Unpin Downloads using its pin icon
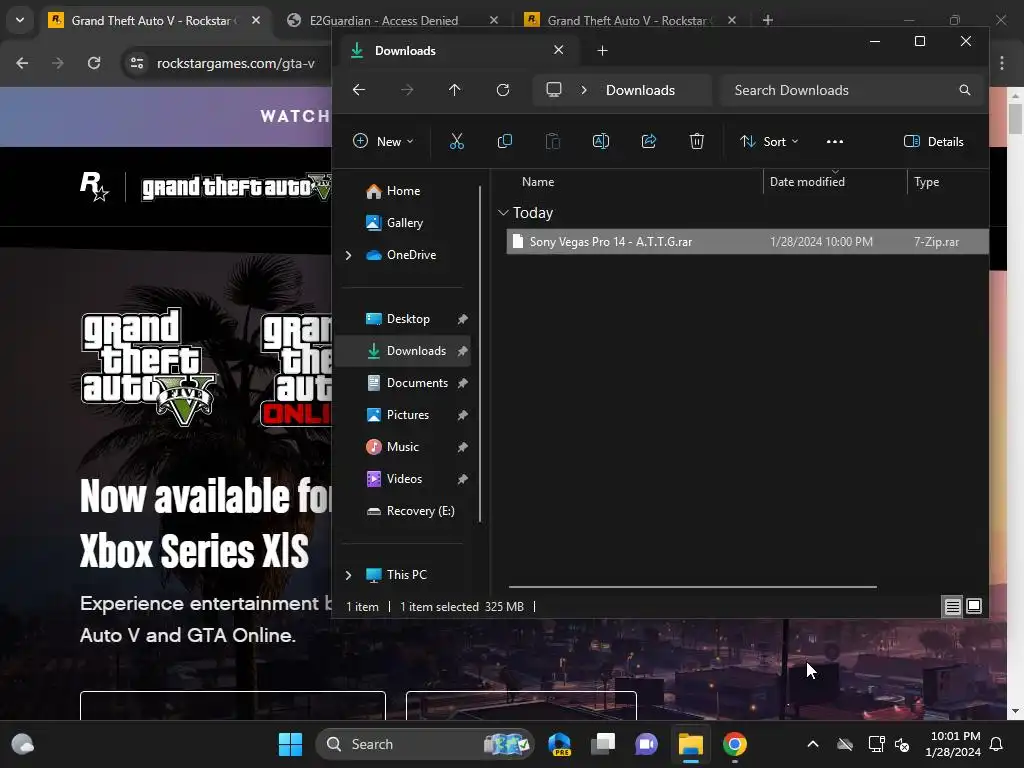The image size is (1024, 768). tap(462, 351)
